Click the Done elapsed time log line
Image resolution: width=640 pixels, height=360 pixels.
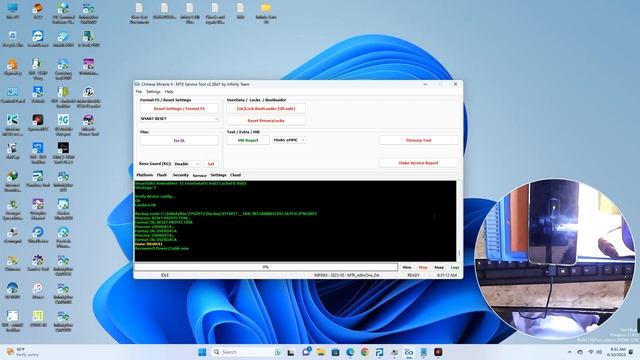tap(149, 244)
